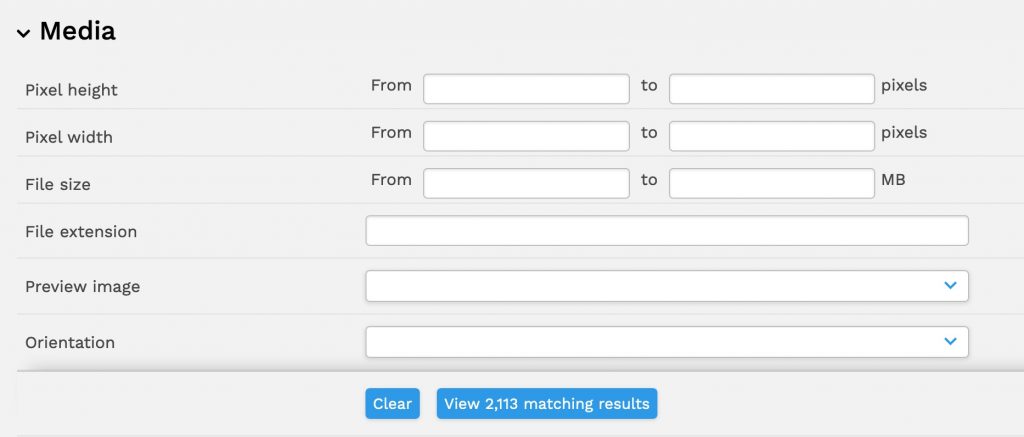Click the File extension text box
This screenshot has width=1024, height=437.
(667, 231)
